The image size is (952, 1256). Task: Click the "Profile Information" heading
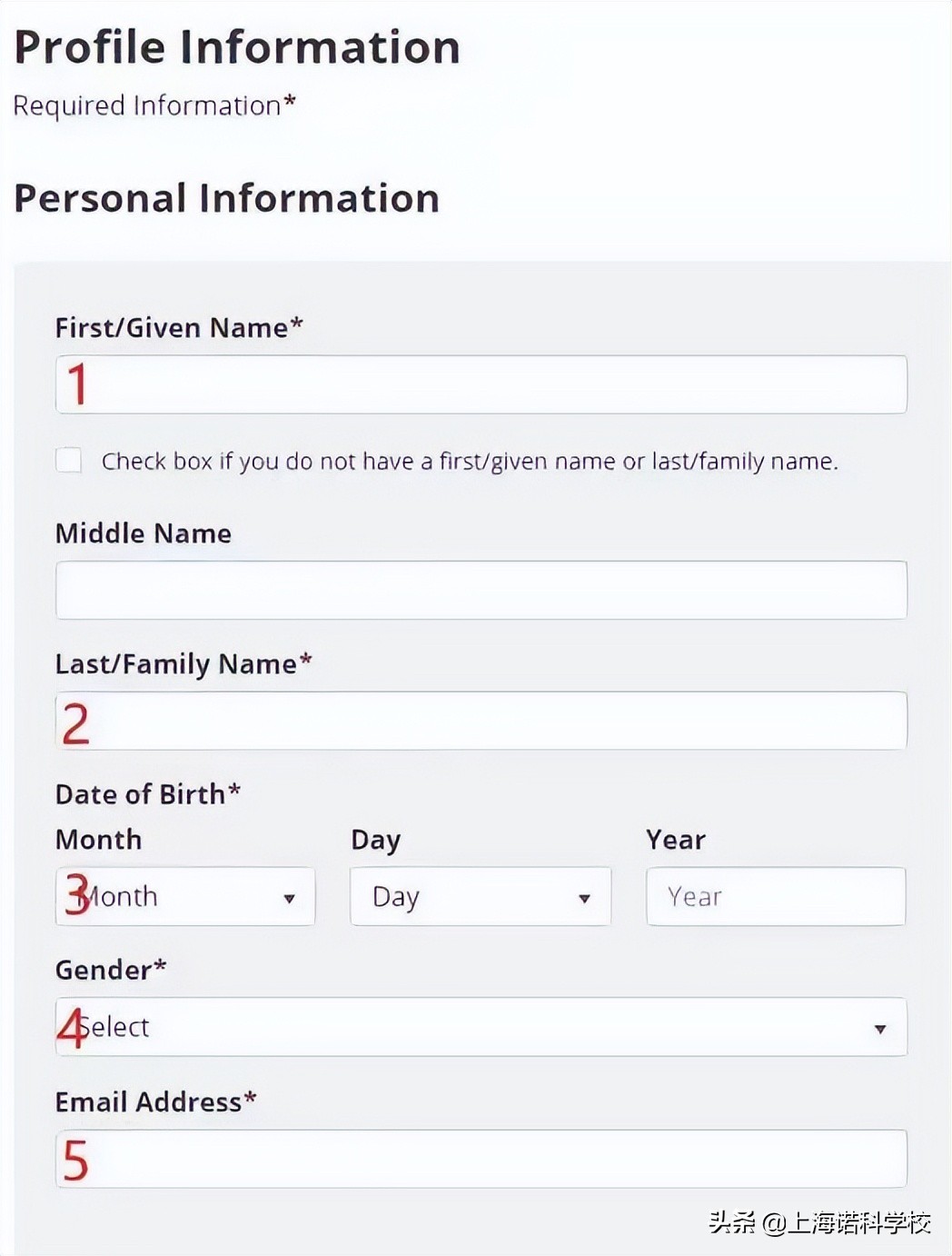tap(237, 47)
